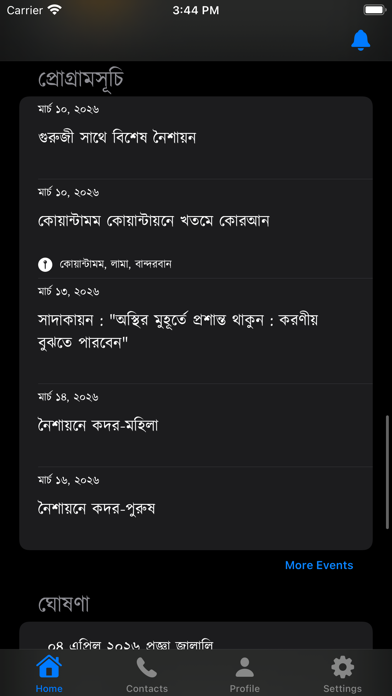Open the More Events link
Viewport: 392px width, 696px height.
tap(319, 565)
